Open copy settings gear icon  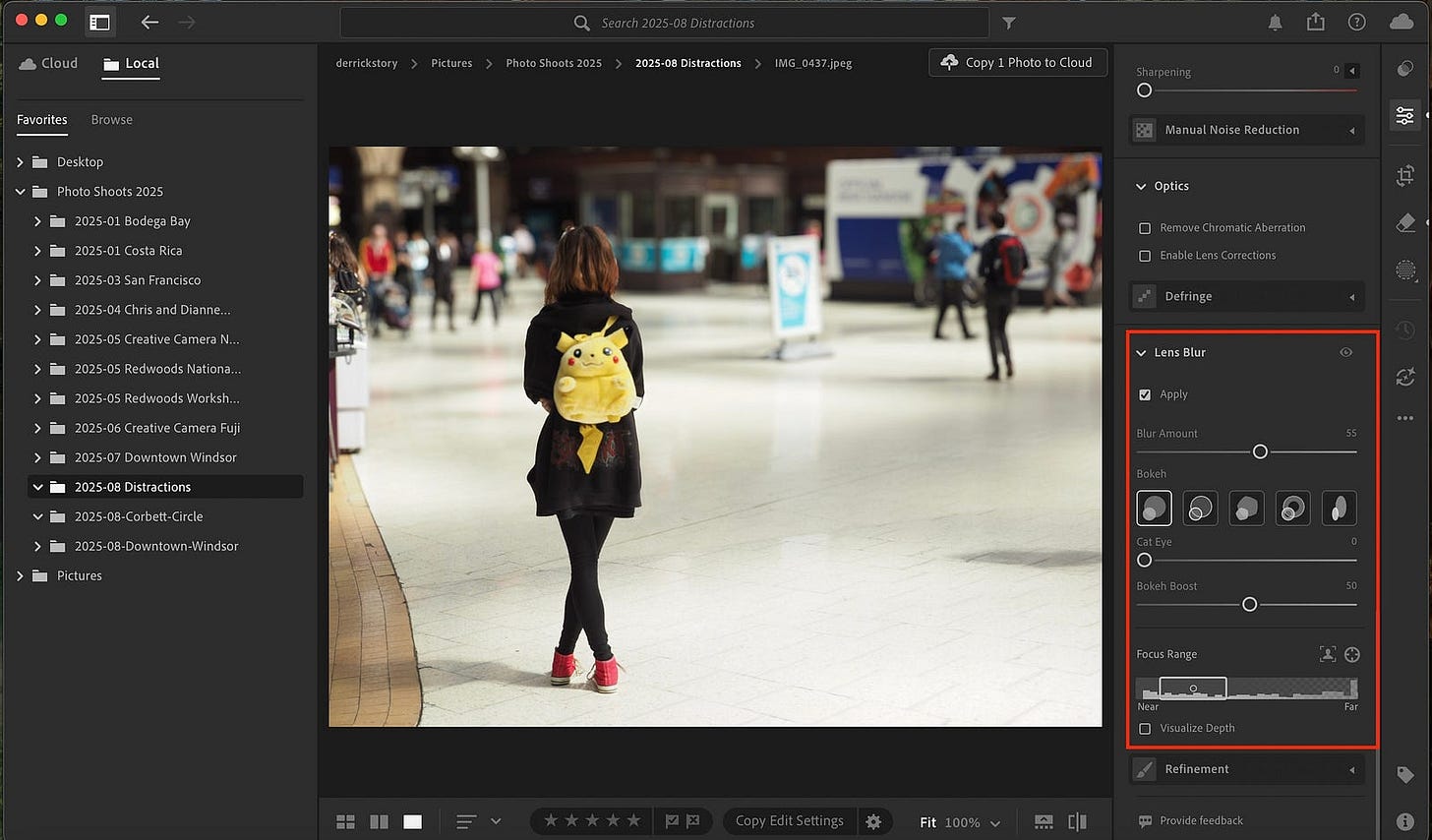point(873,821)
